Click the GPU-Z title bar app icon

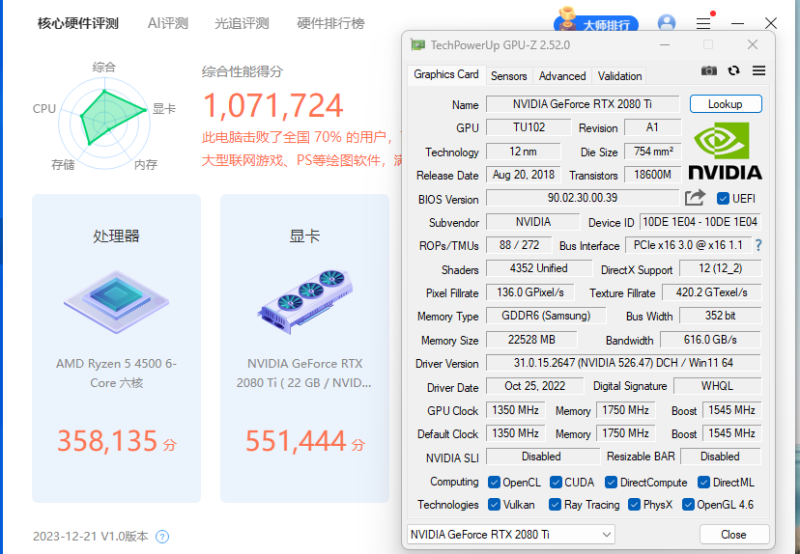(418, 45)
